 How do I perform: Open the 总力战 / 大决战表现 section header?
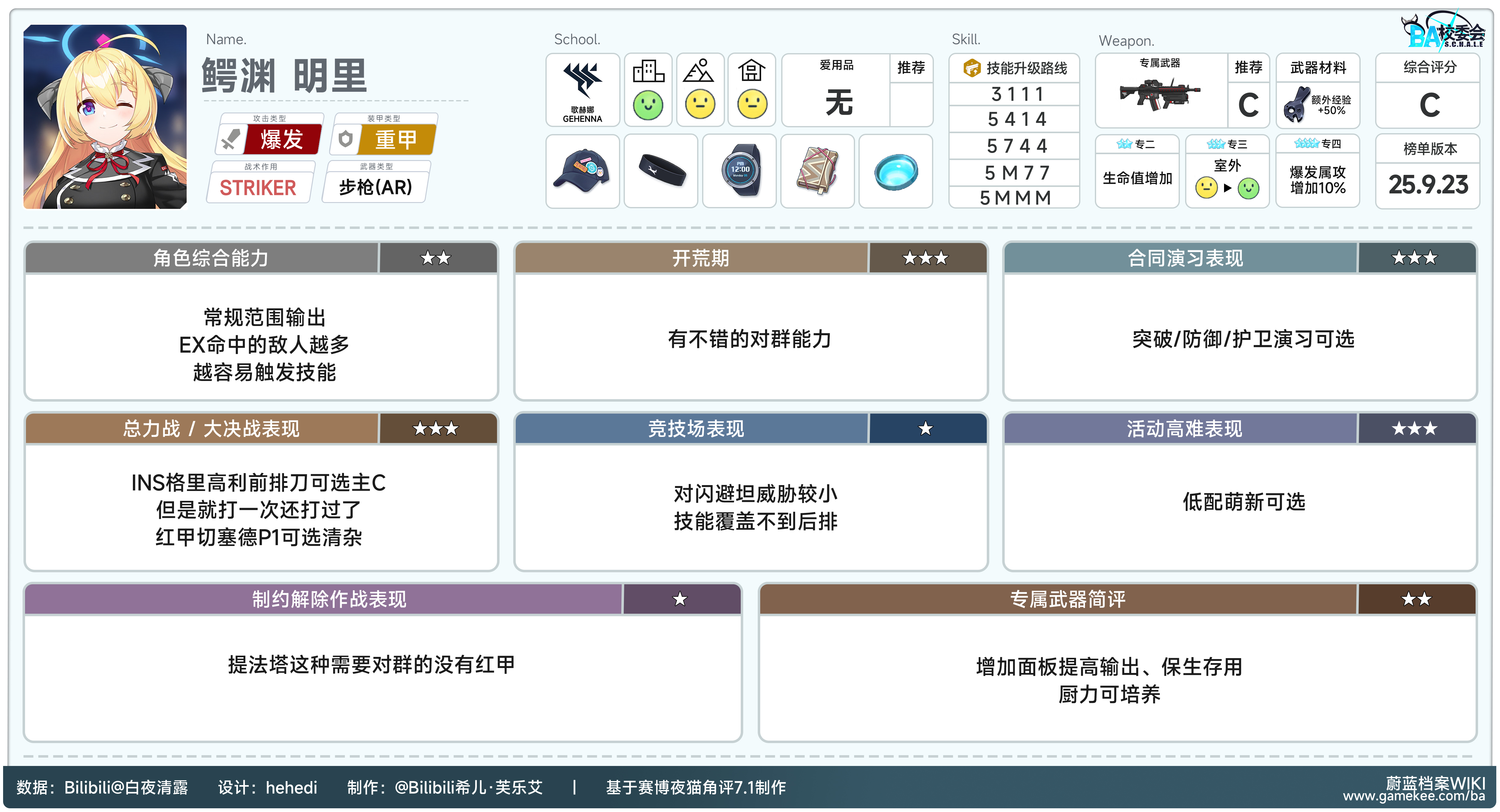(x=211, y=429)
